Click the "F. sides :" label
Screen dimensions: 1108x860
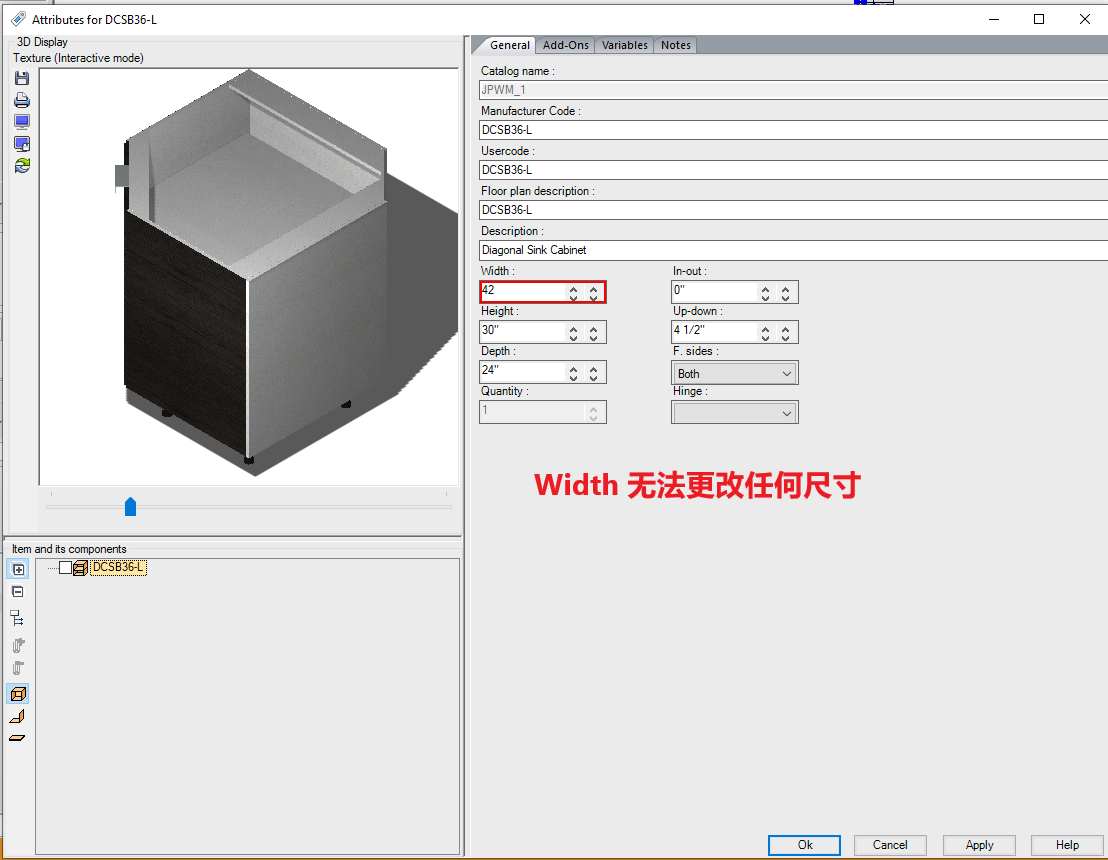[696, 351]
